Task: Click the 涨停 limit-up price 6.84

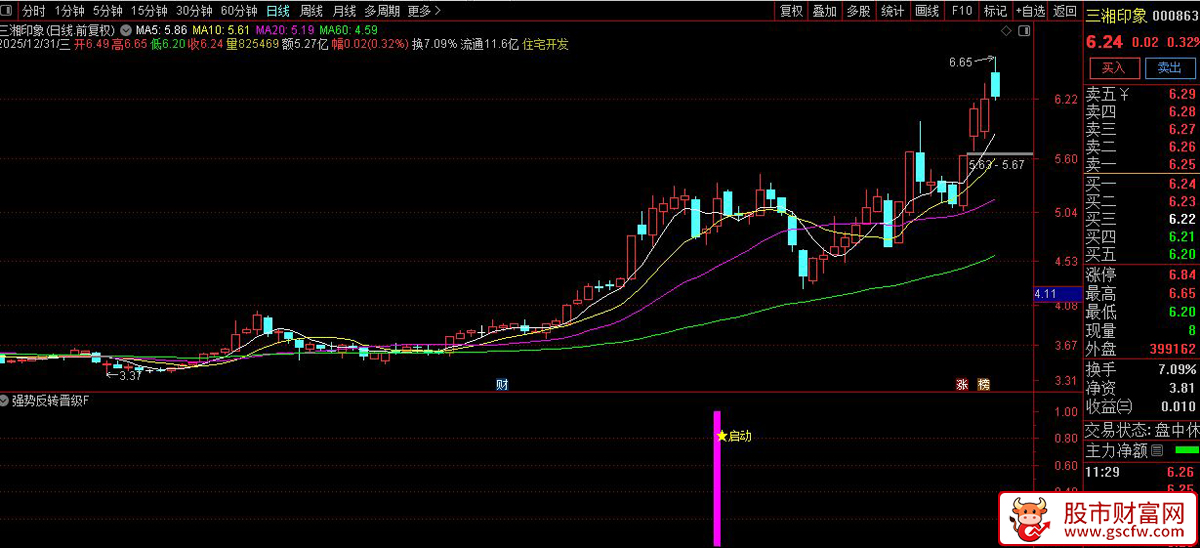Action: [1181, 275]
